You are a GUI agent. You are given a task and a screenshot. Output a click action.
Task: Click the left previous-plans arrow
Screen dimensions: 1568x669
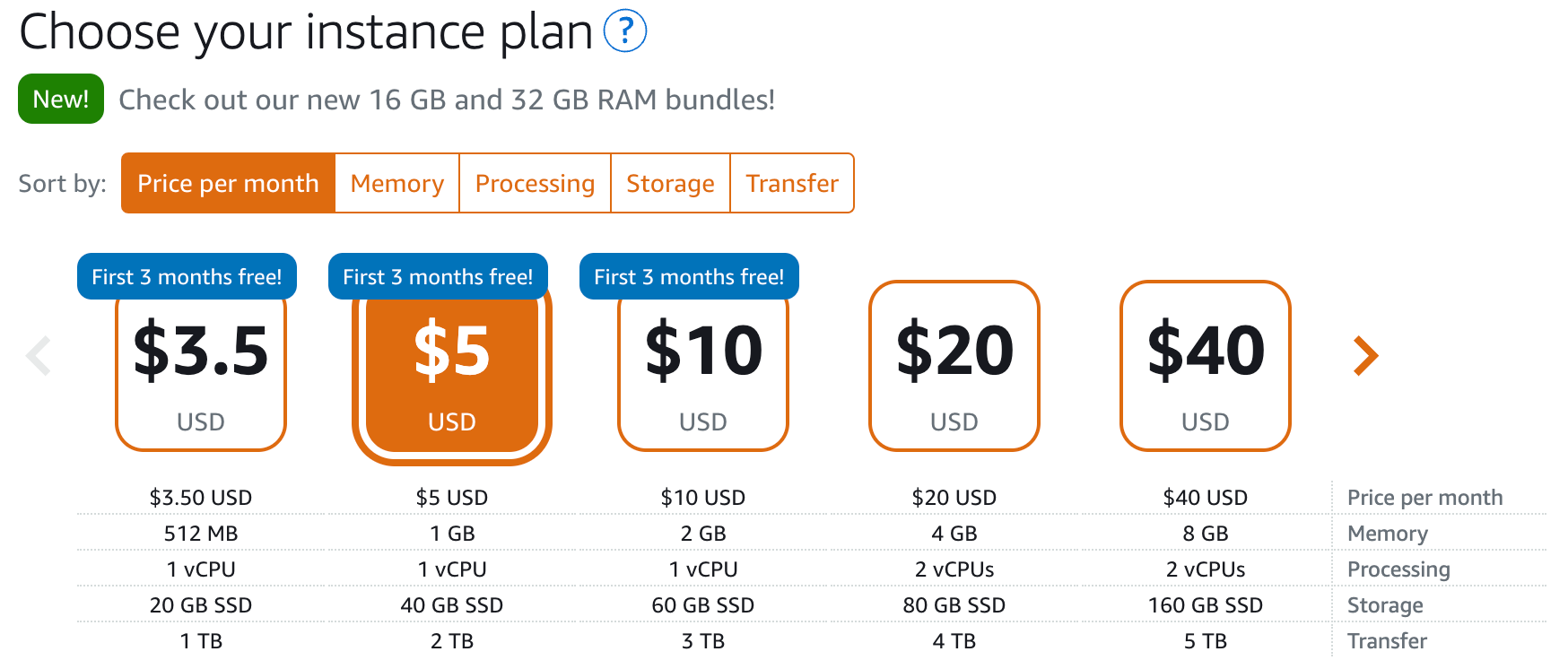[x=39, y=356]
